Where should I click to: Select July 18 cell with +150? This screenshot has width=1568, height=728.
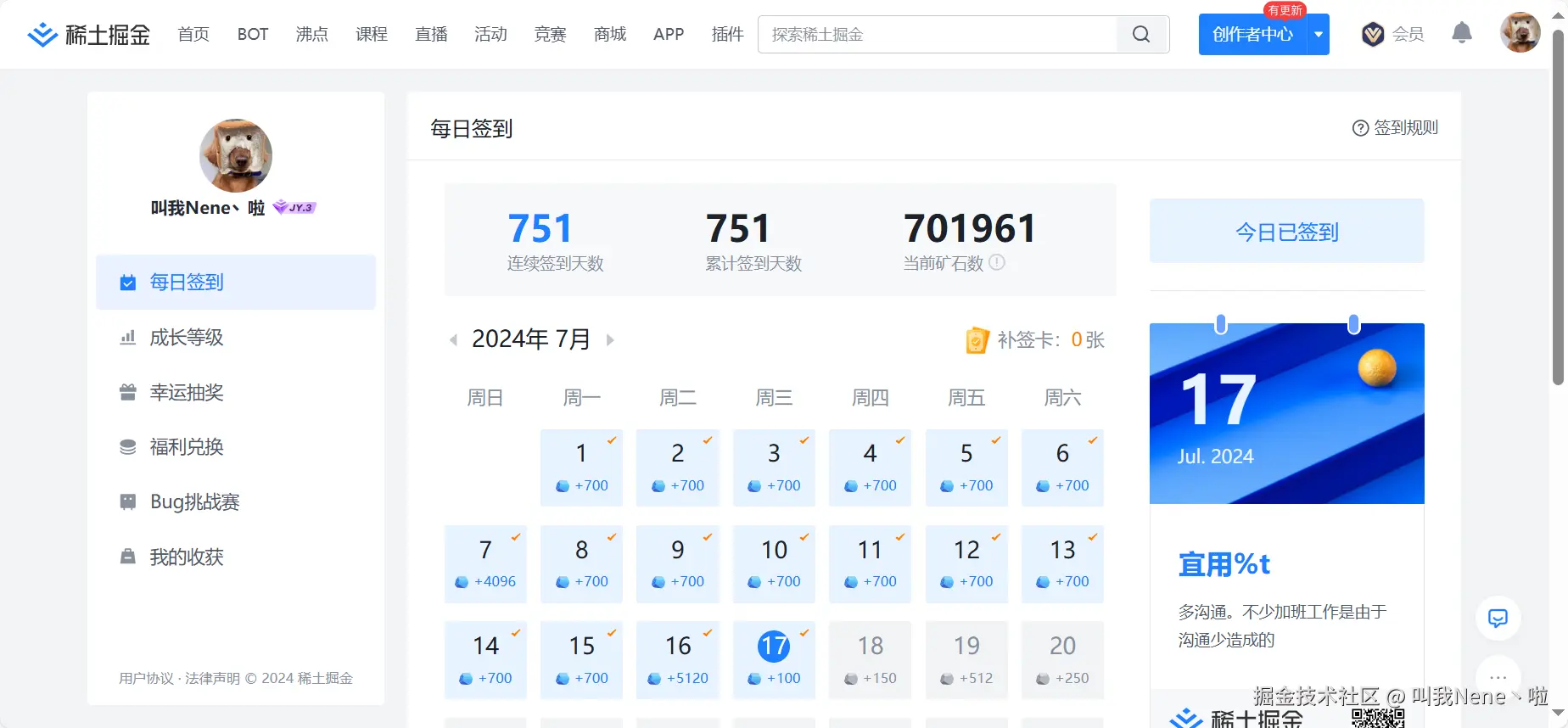point(870,661)
